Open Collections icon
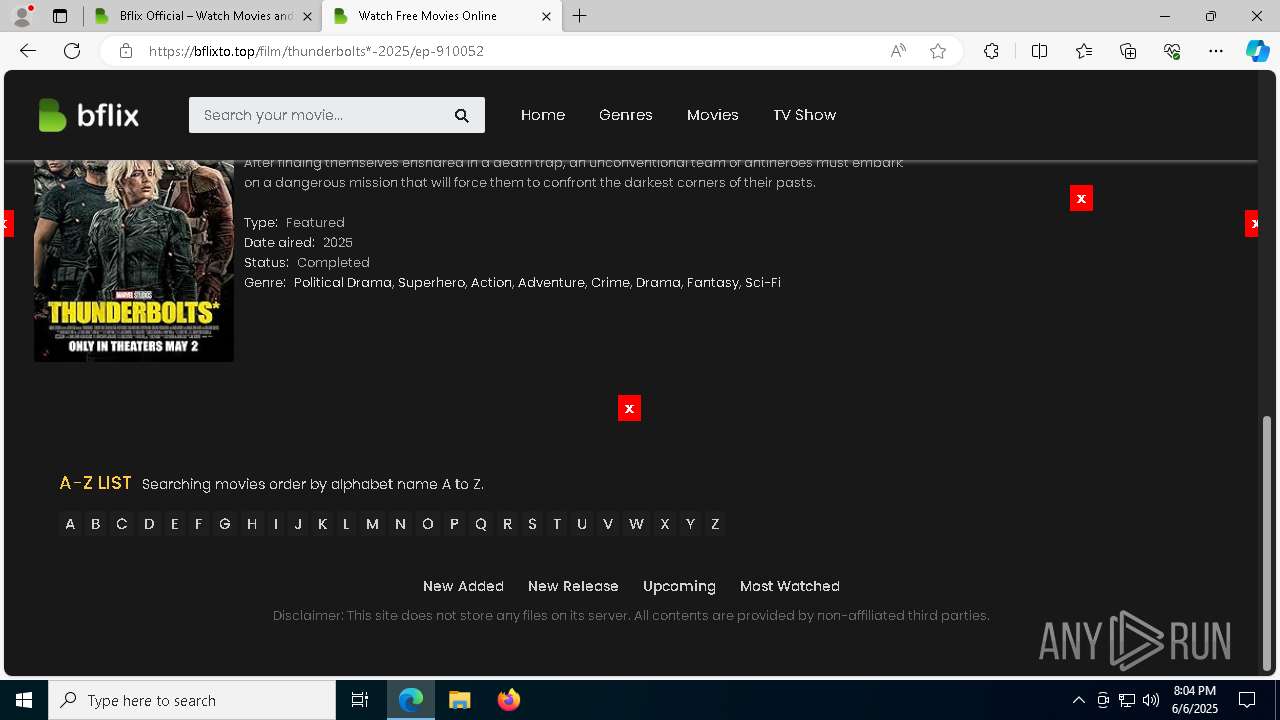This screenshot has width=1280, height=720. (1128, 51)
